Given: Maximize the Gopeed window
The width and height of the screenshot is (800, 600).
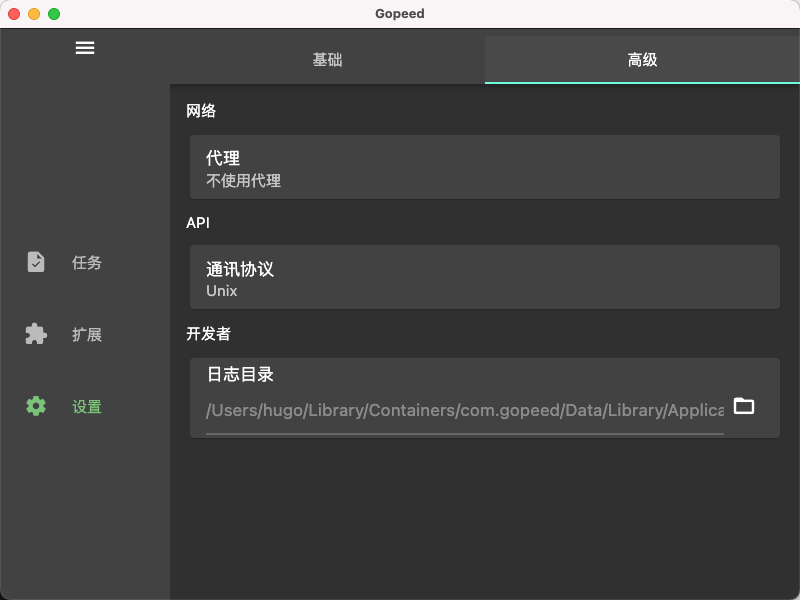Looking at the screenshot, I should click(54, 14).
